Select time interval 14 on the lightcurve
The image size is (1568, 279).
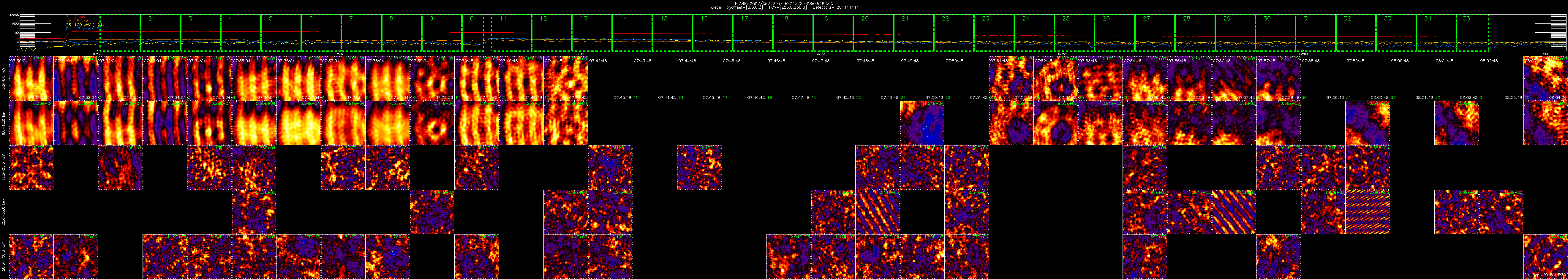pyautogui.click(x=632, y=33)
